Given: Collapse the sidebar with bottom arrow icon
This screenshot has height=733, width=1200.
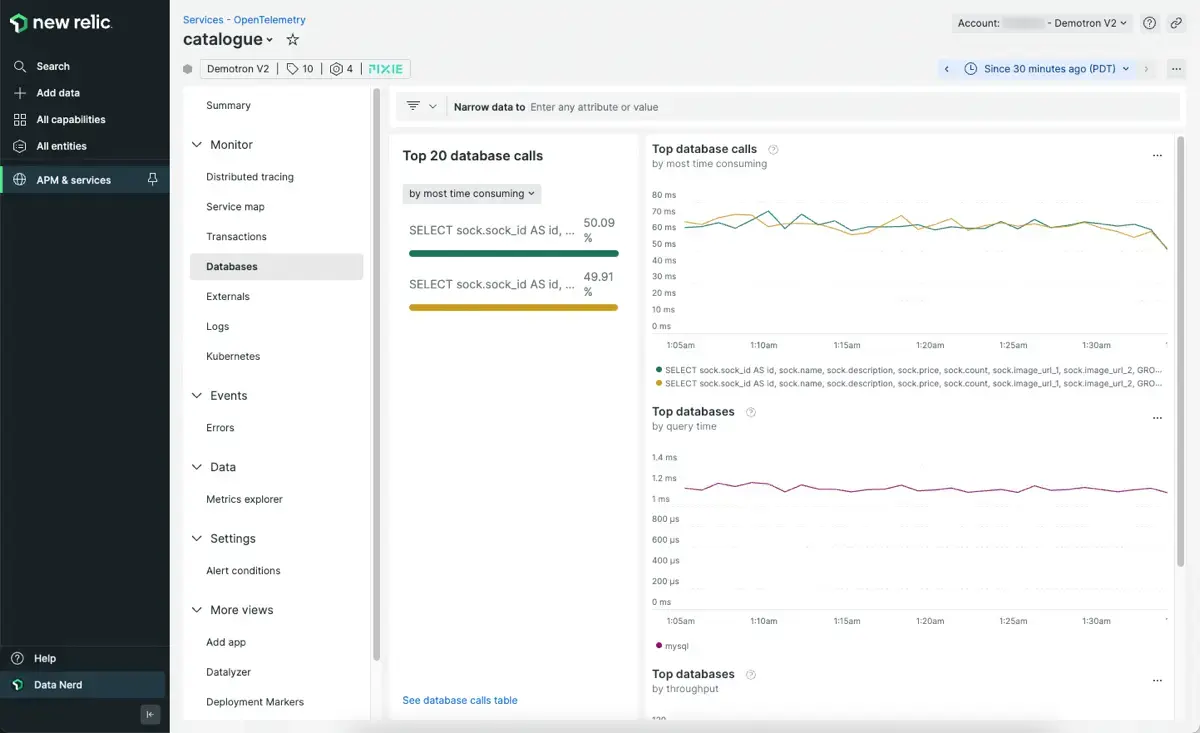Looking at the screenshot, I should 150,714.
